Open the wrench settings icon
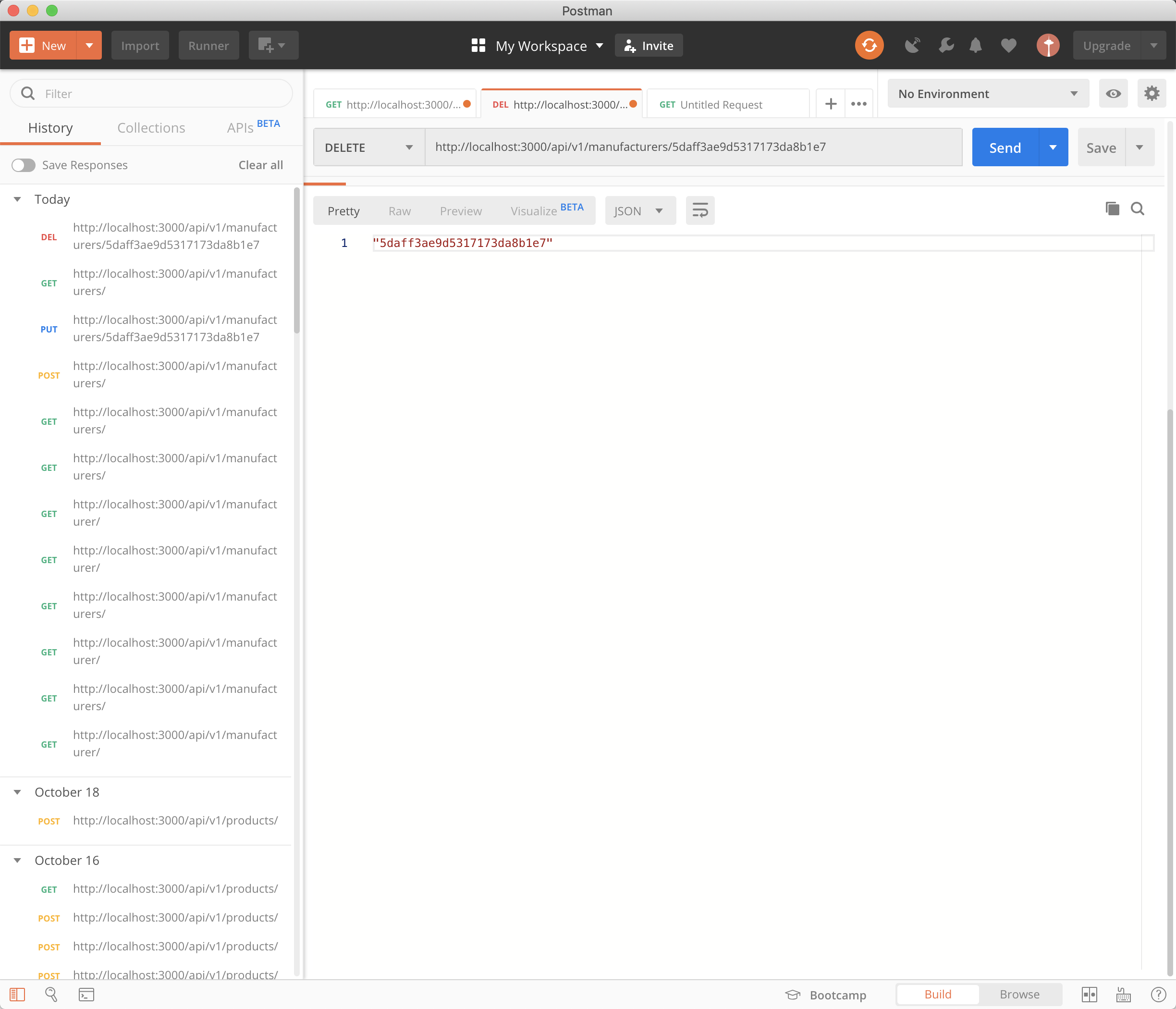This screenshot has height=1009, width=1176. pyautogui.click(x=945, y=46)
